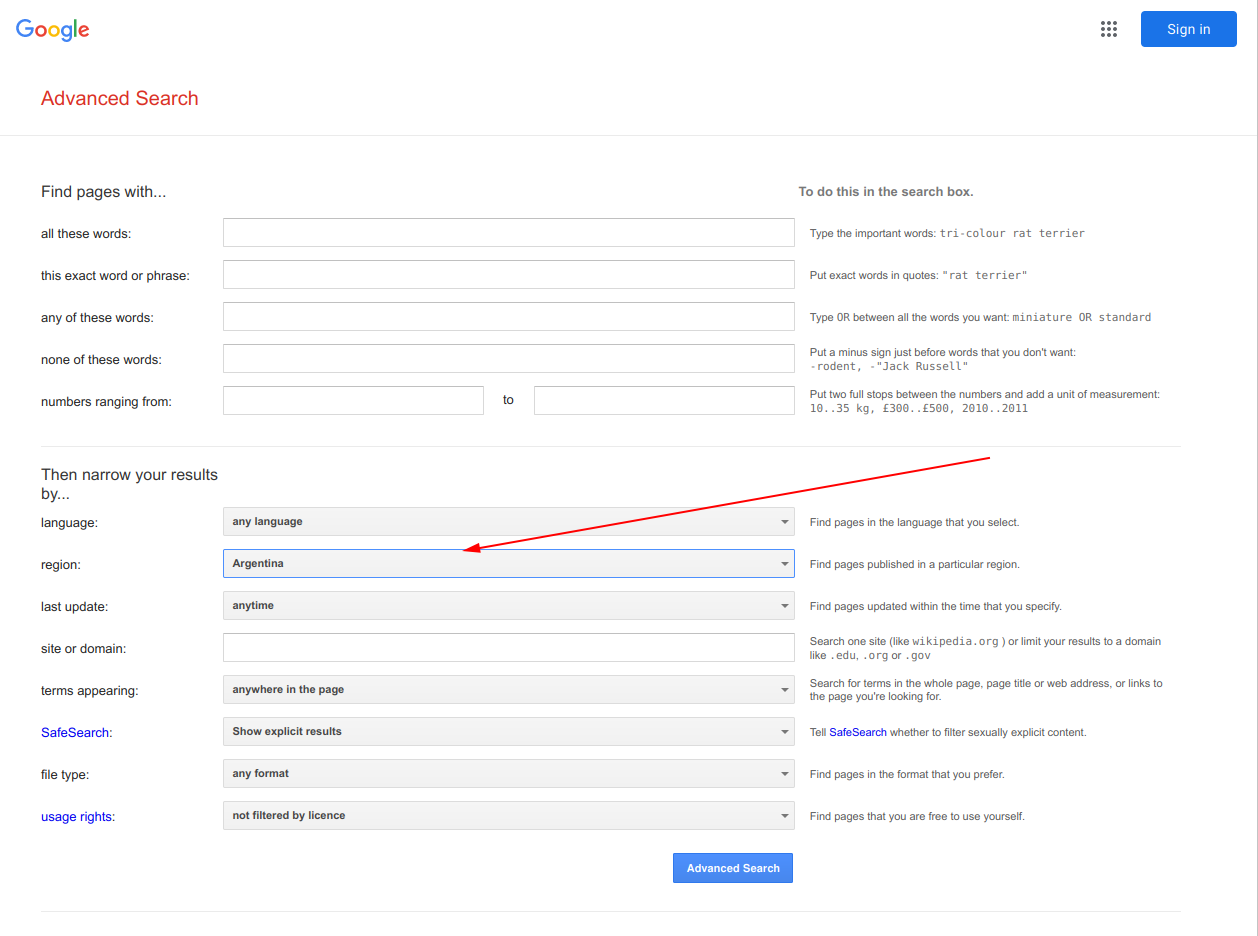The width and height of the screenshot is (1258, 936).
Task: Click SafeSearch link in the description text
Action: coord(858,732)
